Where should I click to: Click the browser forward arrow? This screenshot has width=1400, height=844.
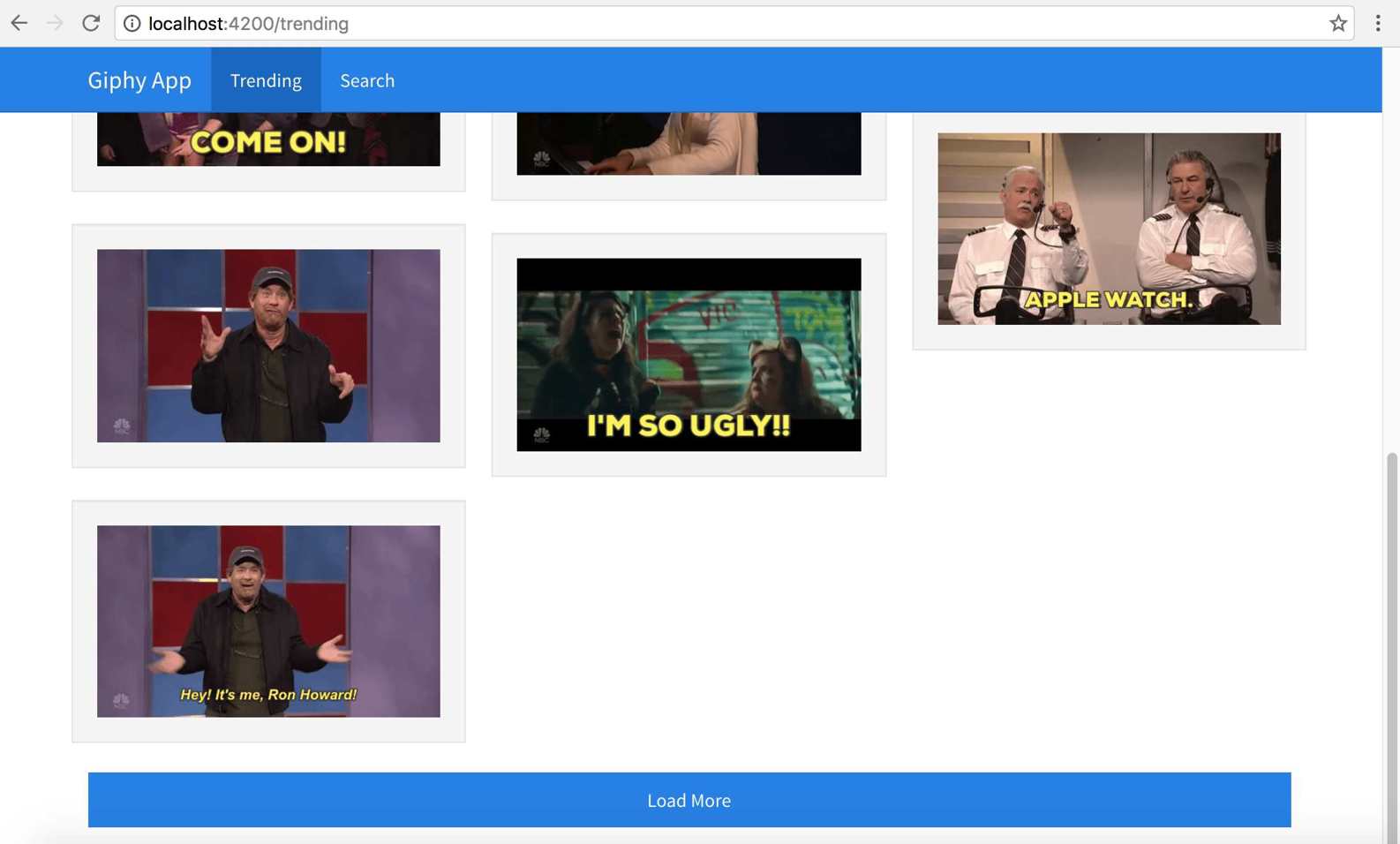[55, 23]
